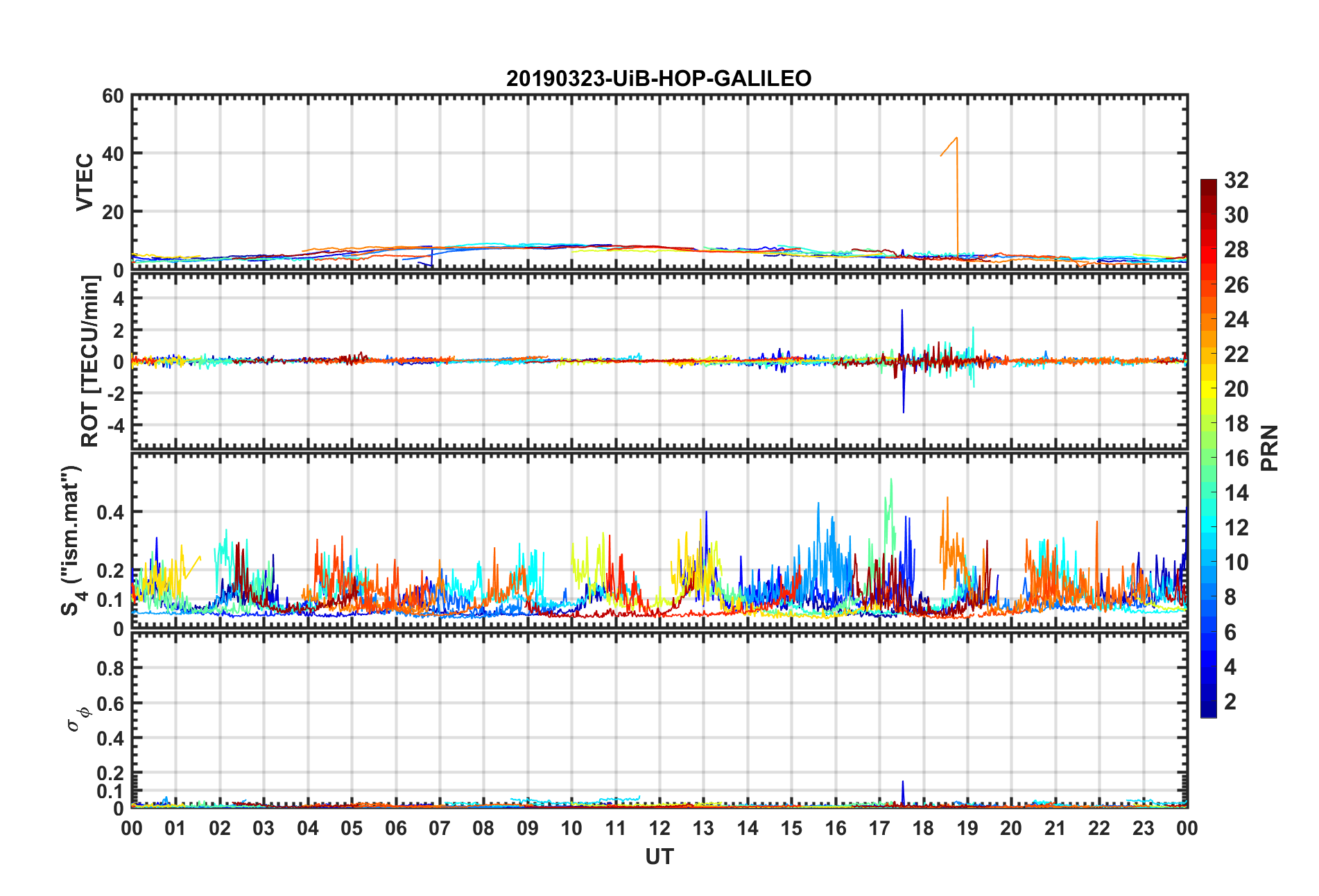Click UT axis hour label "23"

pos(1144,828)
